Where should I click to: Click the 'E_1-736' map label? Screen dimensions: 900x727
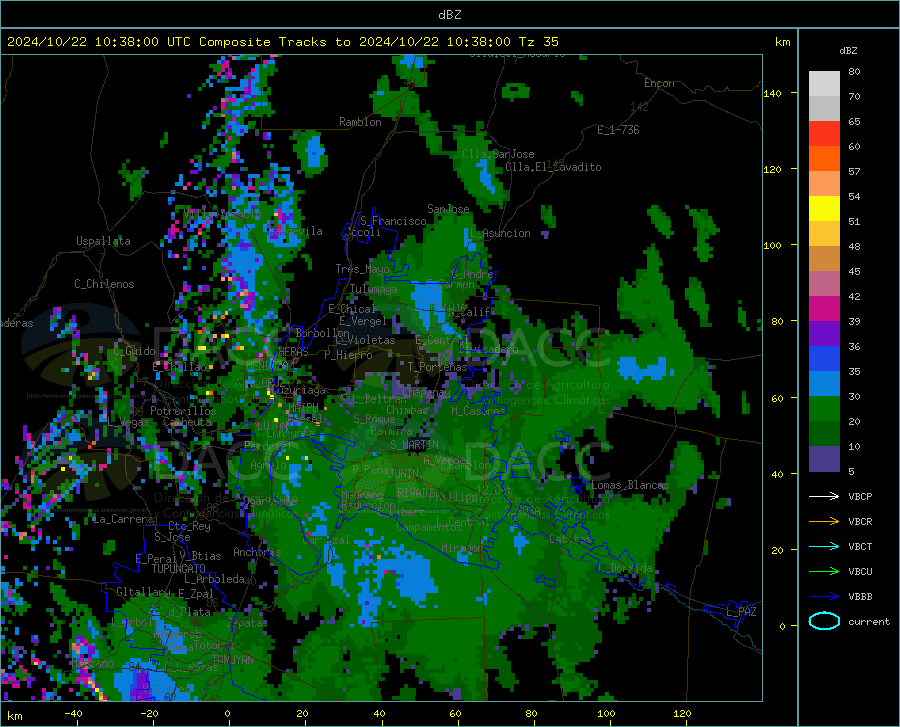(618, 130)
